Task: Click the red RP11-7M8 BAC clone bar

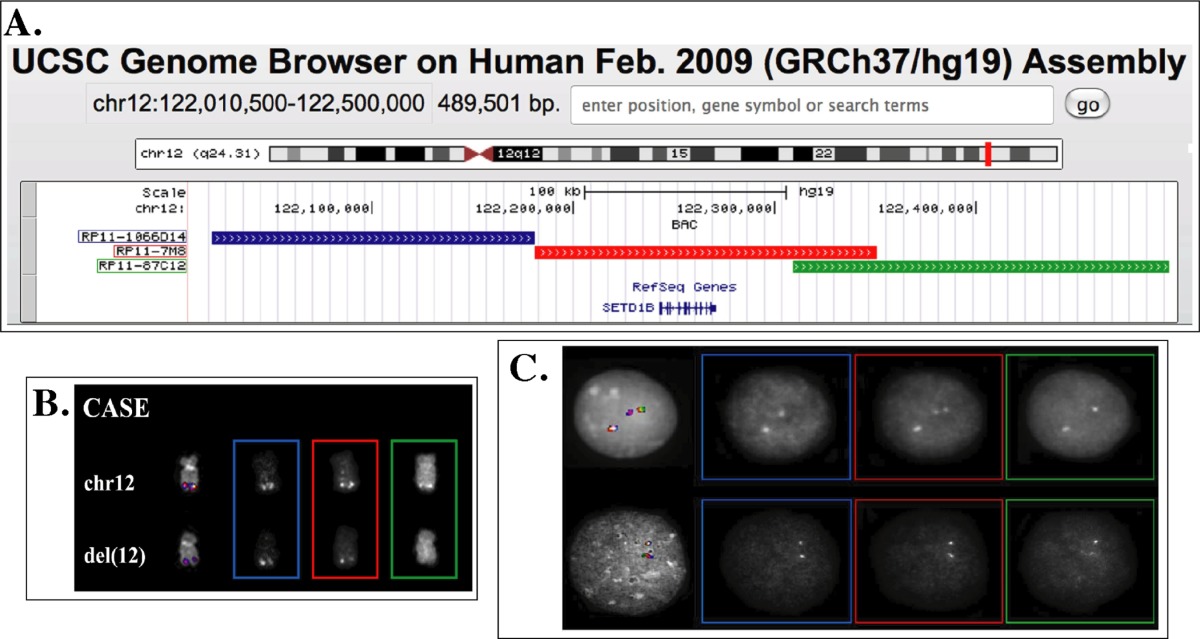Action: pyautogui.click(x=706, y=252)
